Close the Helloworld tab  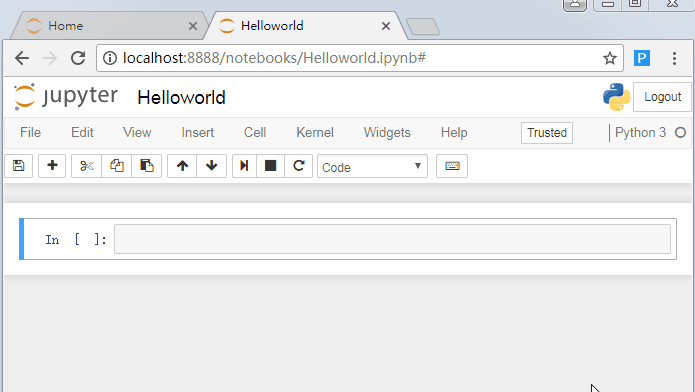(386, 26)
